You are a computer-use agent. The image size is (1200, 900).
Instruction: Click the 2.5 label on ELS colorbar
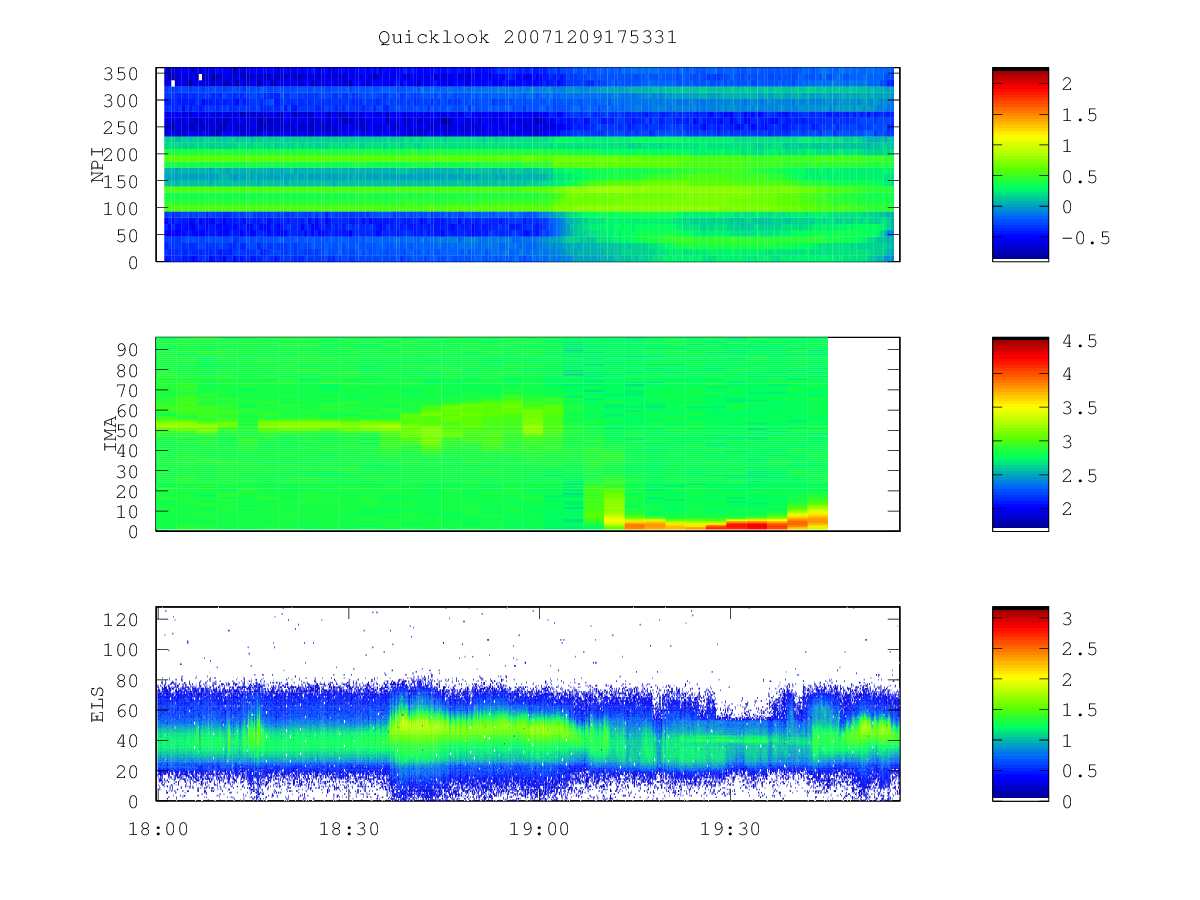click(1080, 650)
